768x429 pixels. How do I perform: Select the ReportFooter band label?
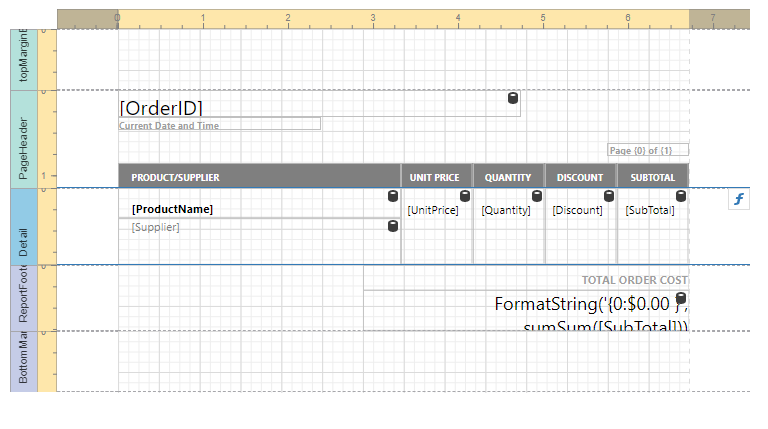tap(24, 297)
